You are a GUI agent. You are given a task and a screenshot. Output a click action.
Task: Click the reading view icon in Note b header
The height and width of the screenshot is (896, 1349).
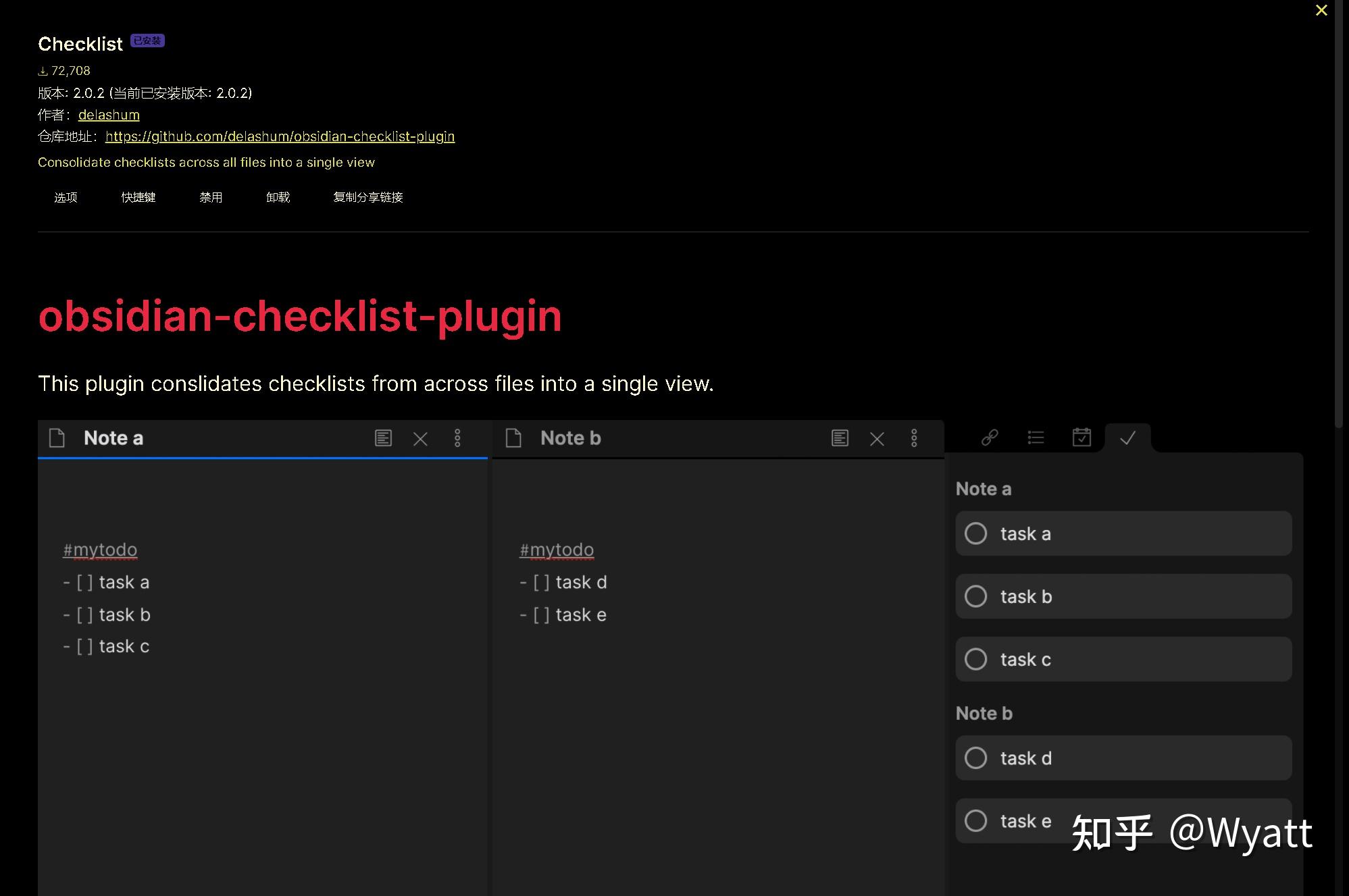[x=840, y=438]
